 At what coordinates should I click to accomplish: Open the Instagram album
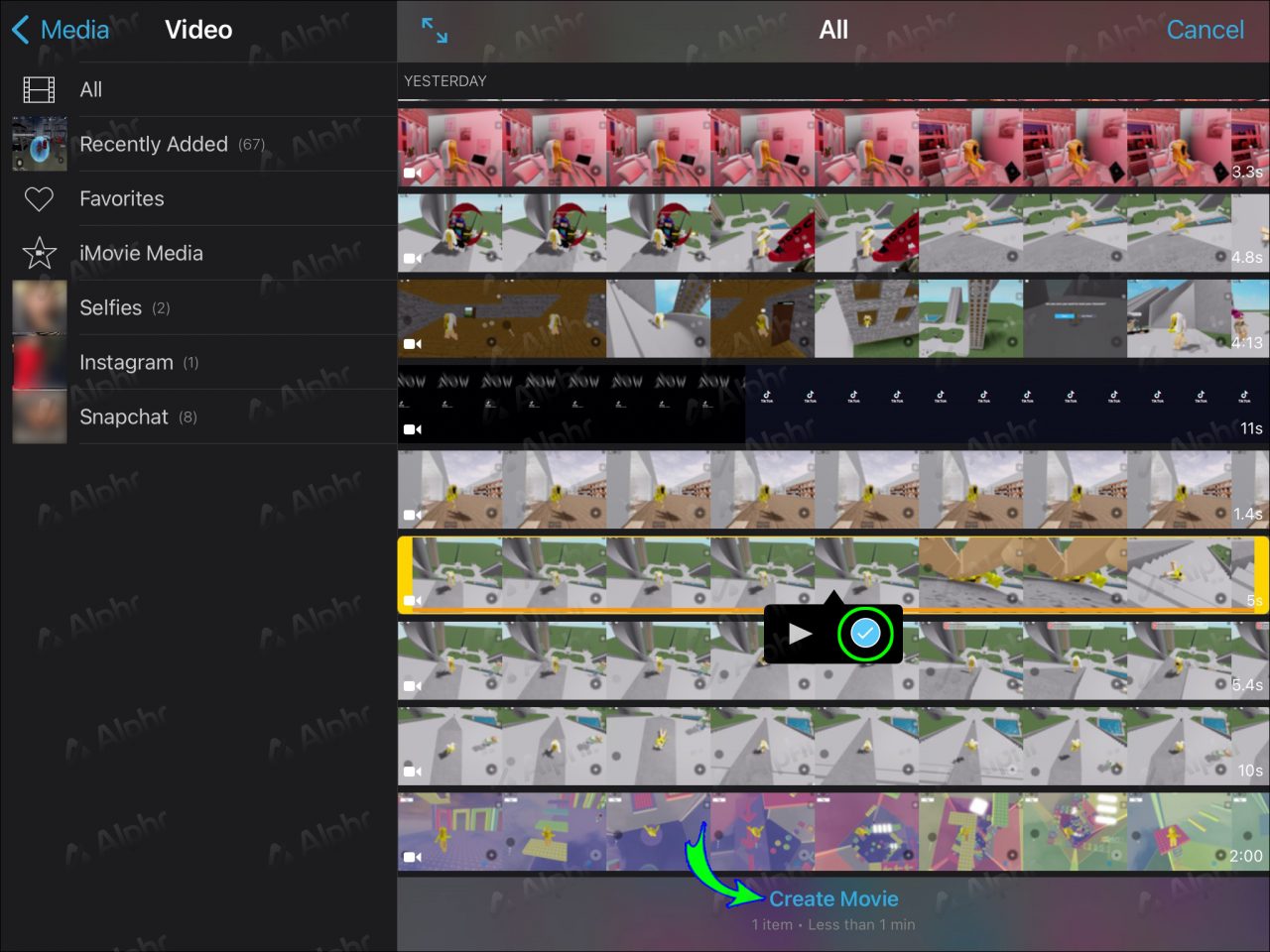[x=126, y=362]
